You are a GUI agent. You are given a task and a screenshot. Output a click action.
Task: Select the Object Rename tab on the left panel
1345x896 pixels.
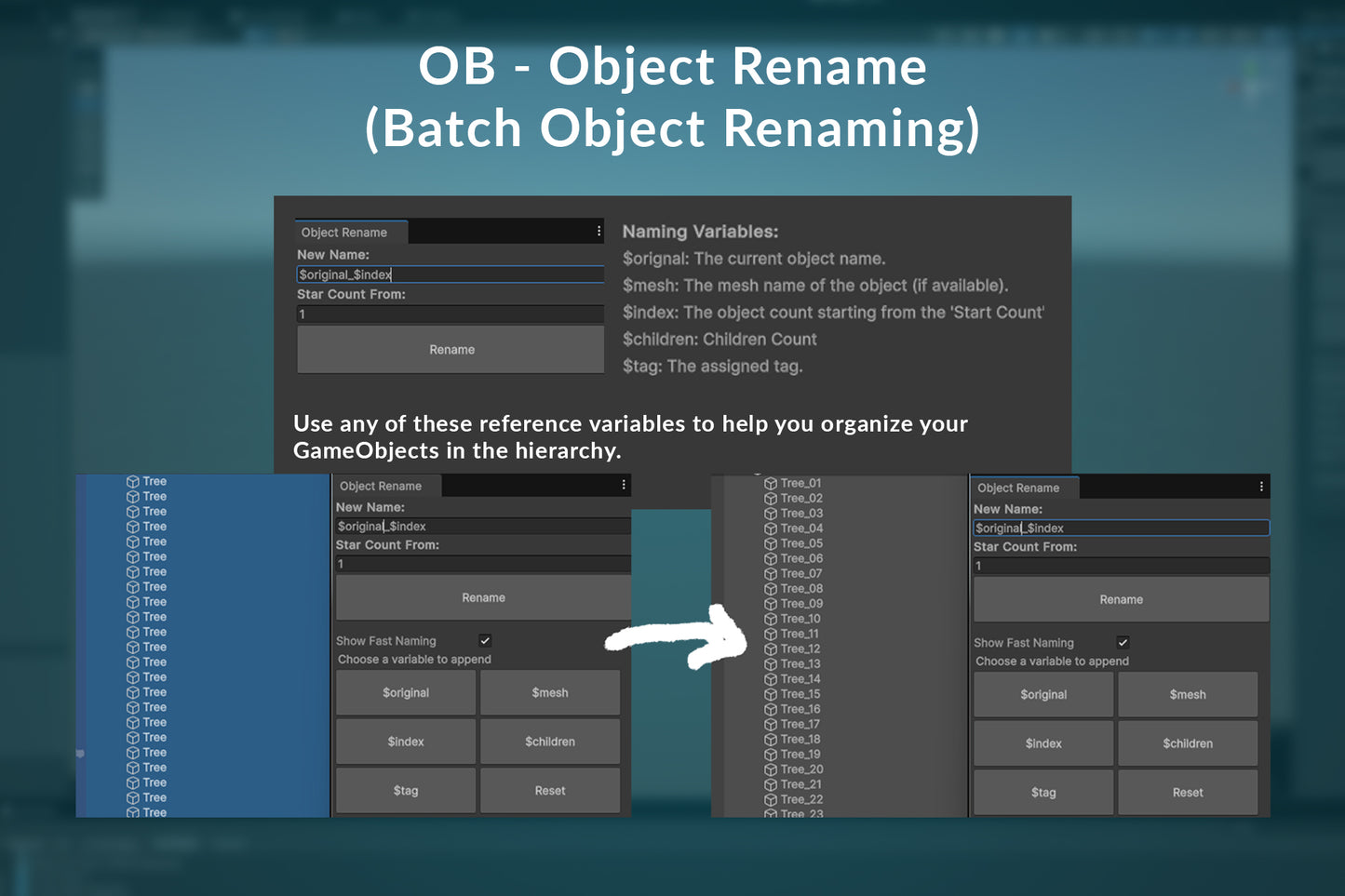[382, 485]
